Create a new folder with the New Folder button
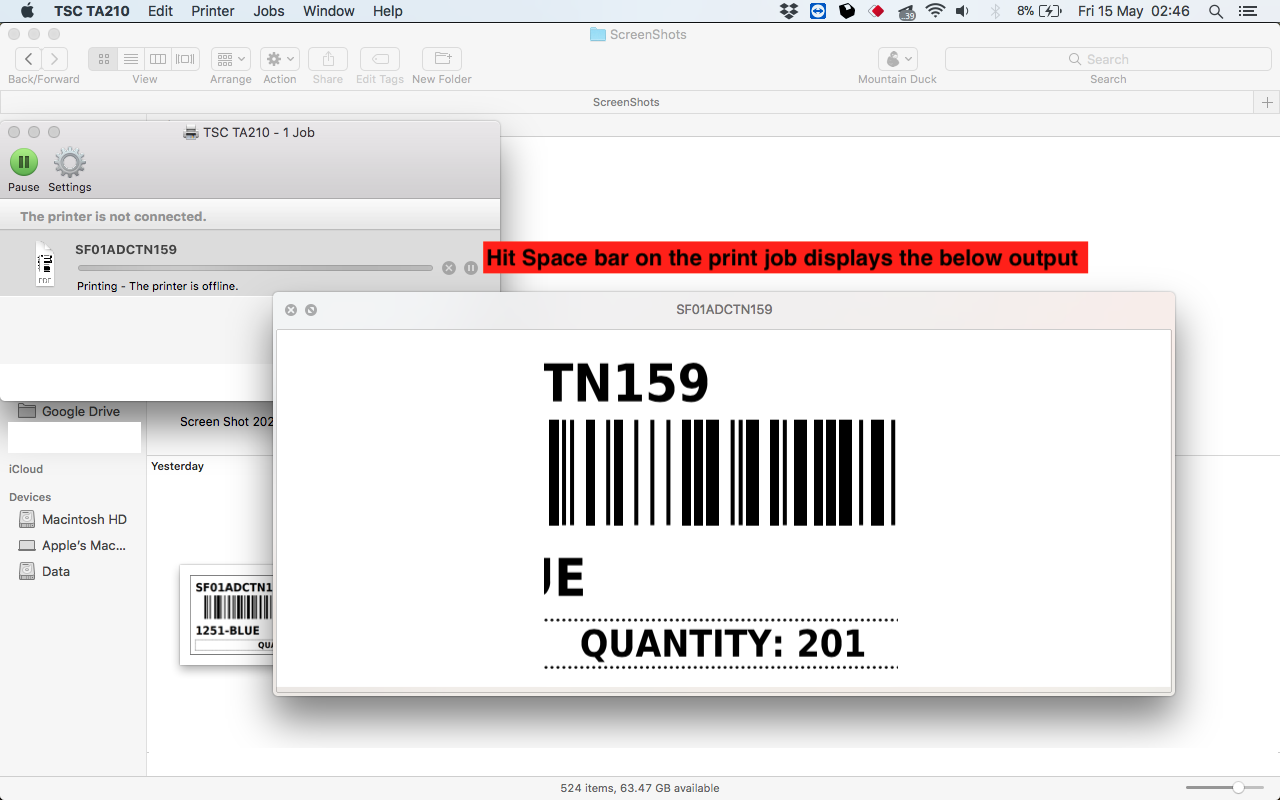 point(441,58)
